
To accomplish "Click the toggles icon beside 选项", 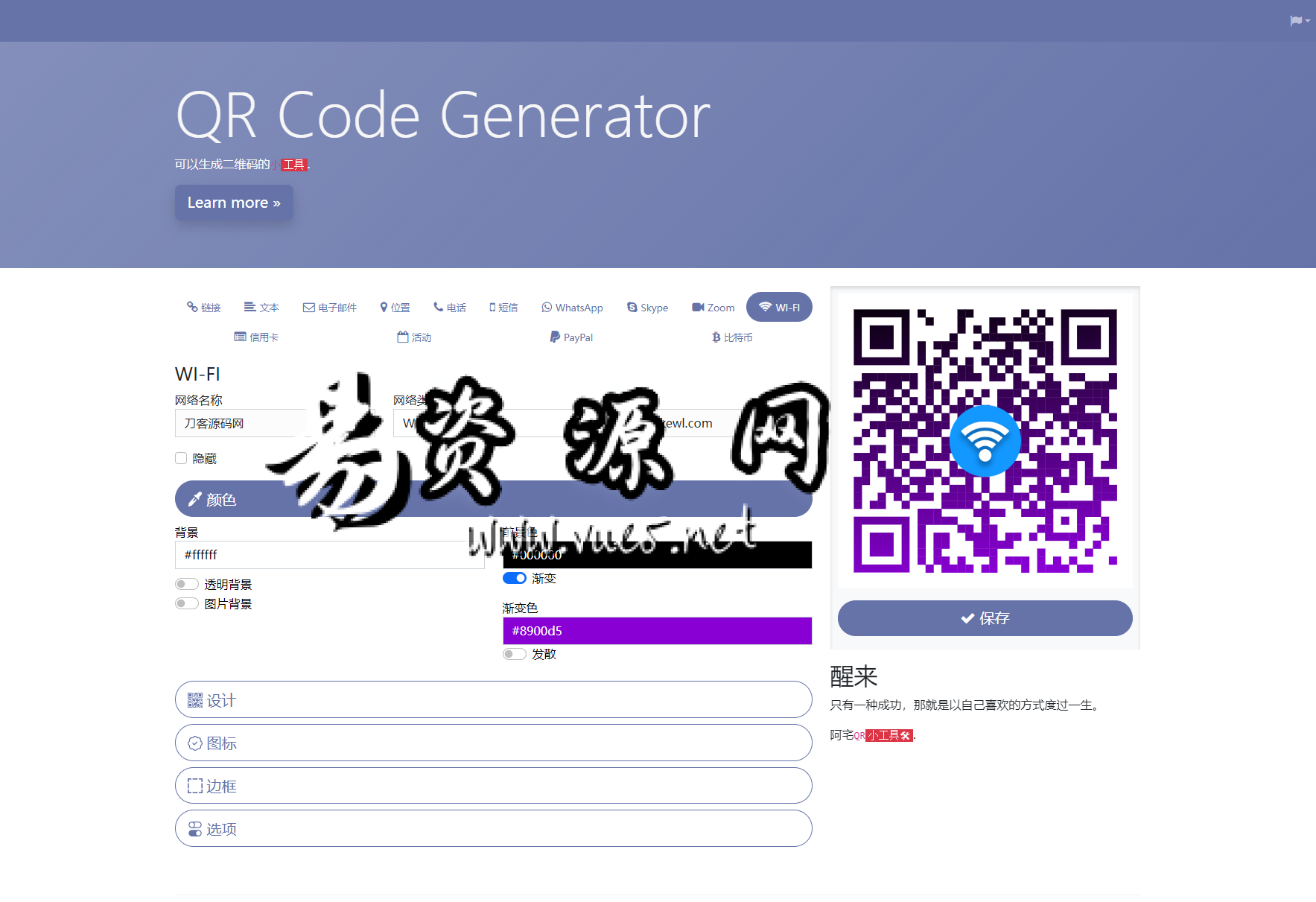I will coord(195,829).
